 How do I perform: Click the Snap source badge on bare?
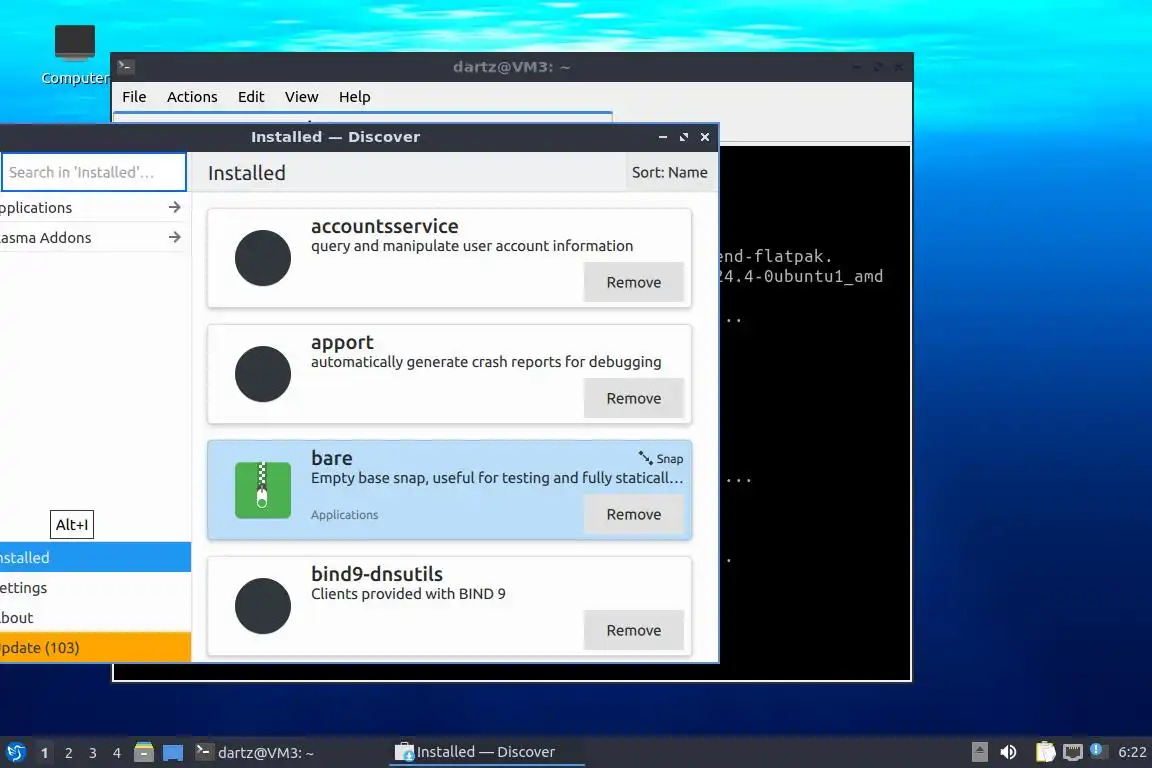click(x=660, y=458)
